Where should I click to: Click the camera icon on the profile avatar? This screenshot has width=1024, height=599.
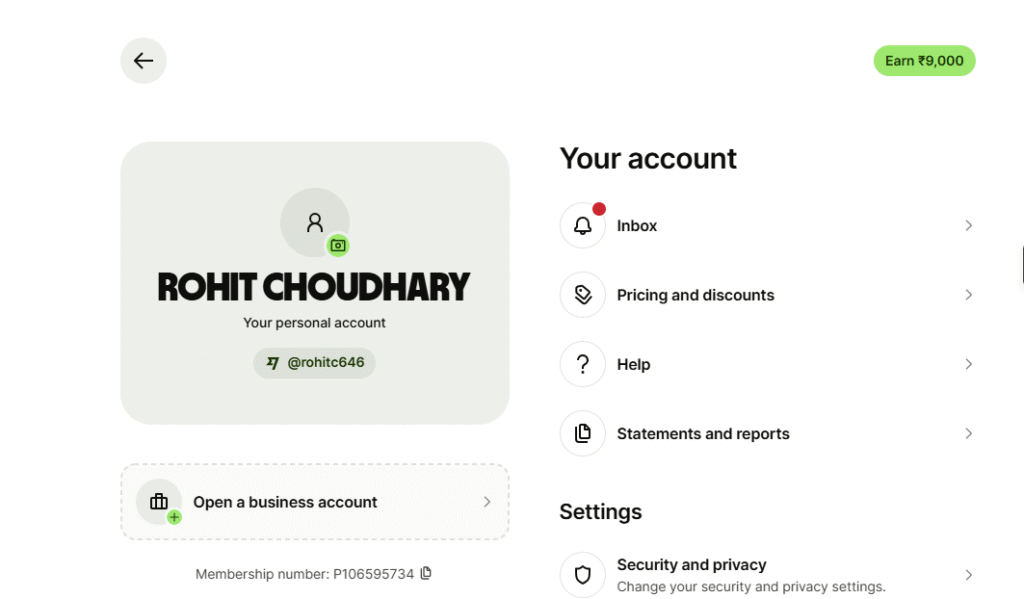tap(337, 245)
